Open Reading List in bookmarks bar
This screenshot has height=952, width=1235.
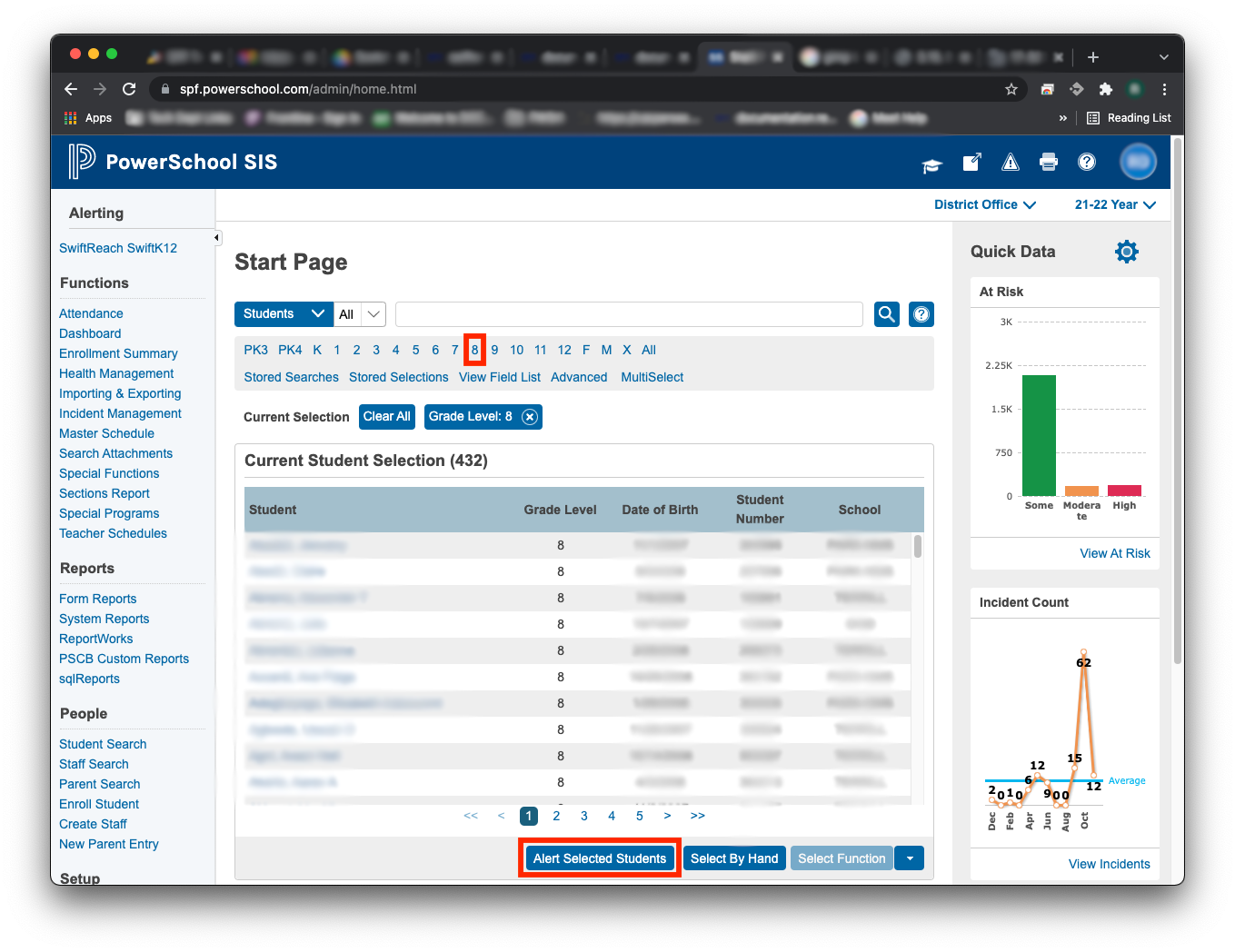pos(1129,118)
